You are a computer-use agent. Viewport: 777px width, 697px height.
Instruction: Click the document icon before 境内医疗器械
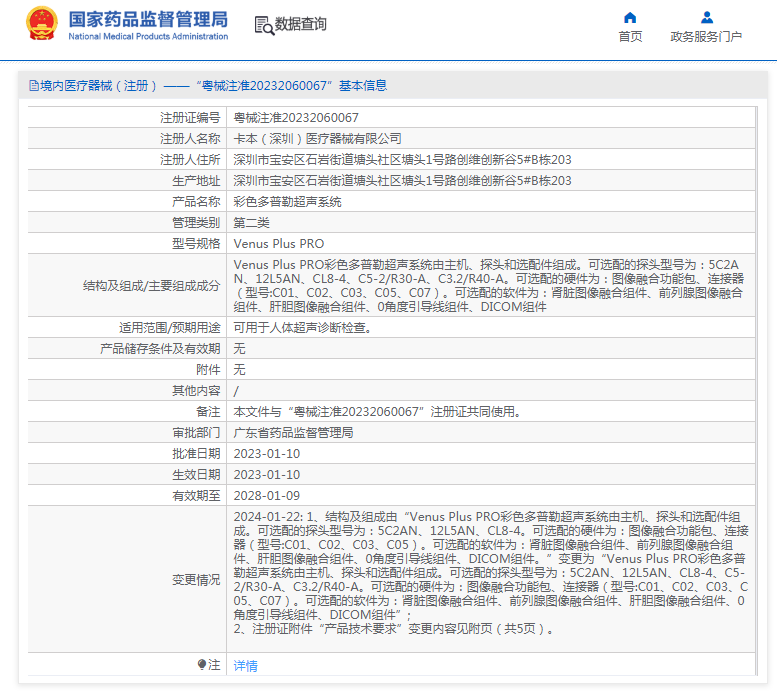34,86
